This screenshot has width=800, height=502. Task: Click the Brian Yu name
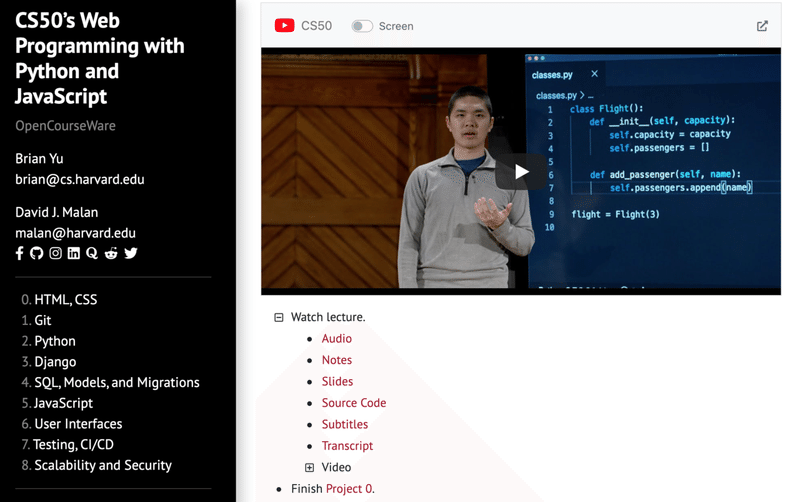point(39,159)
